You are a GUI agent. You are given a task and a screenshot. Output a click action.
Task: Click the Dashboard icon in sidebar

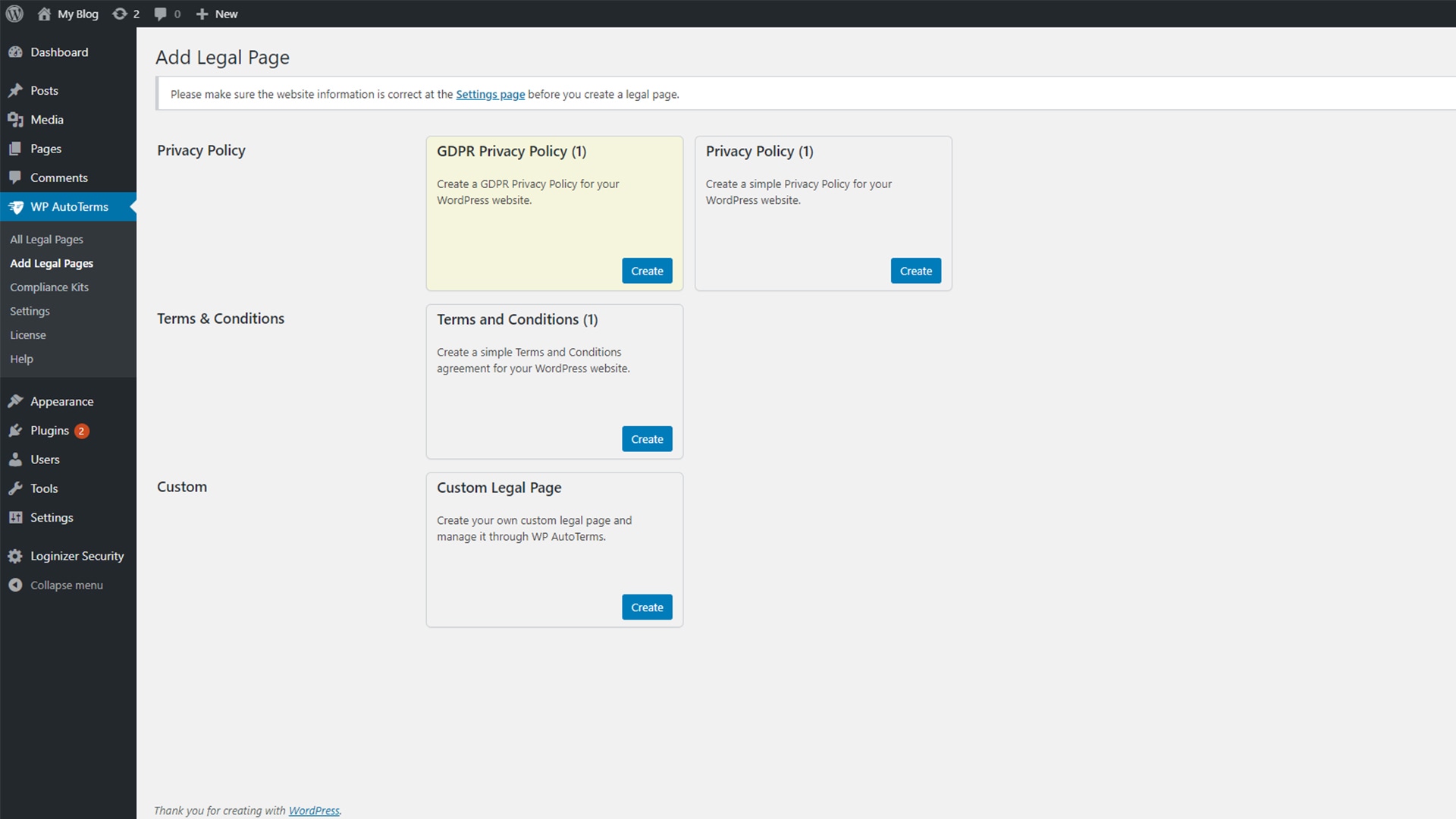pos(16,51)
